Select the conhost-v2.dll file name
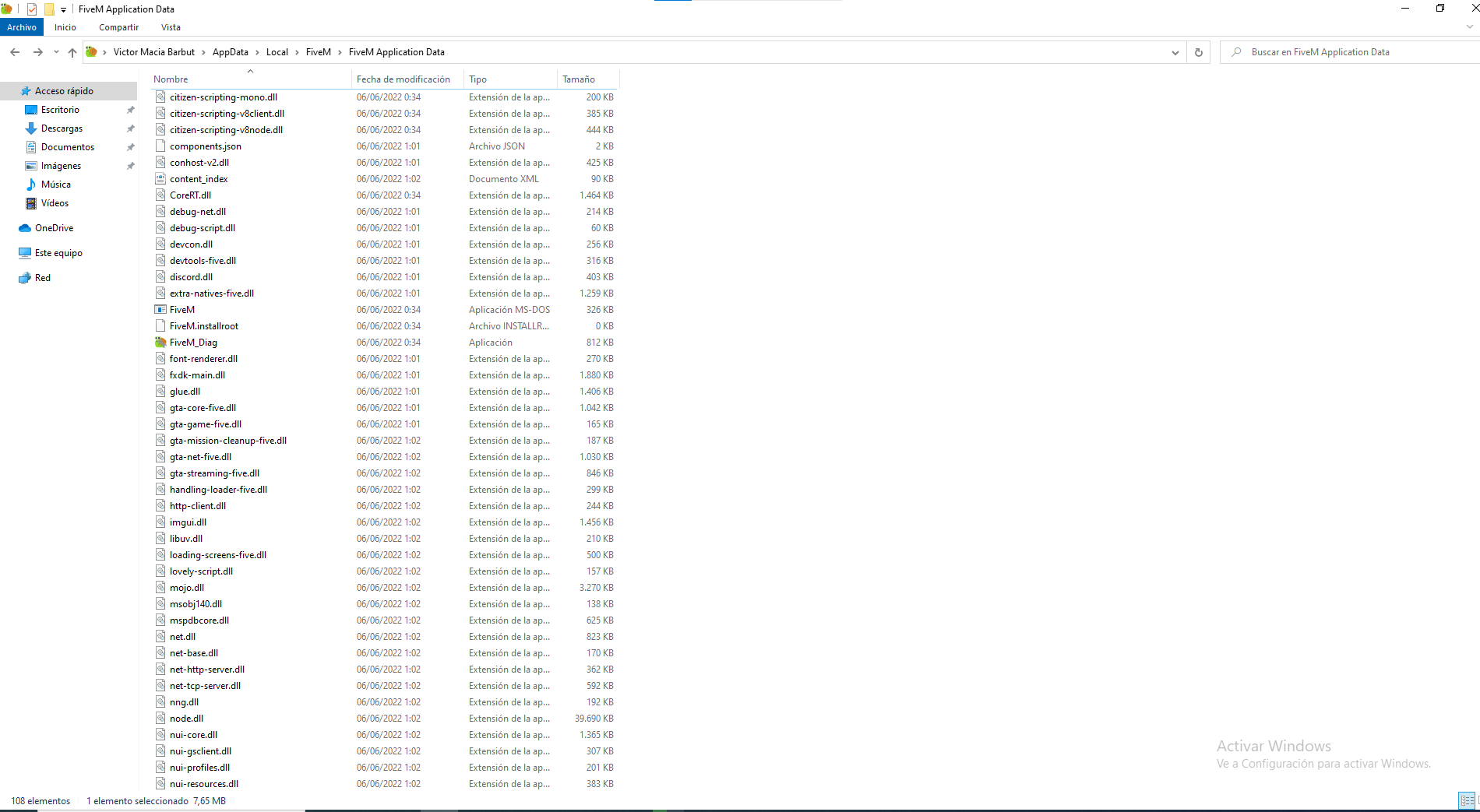The height and width of the screenshot is (812, 1480). coord(199,163)
